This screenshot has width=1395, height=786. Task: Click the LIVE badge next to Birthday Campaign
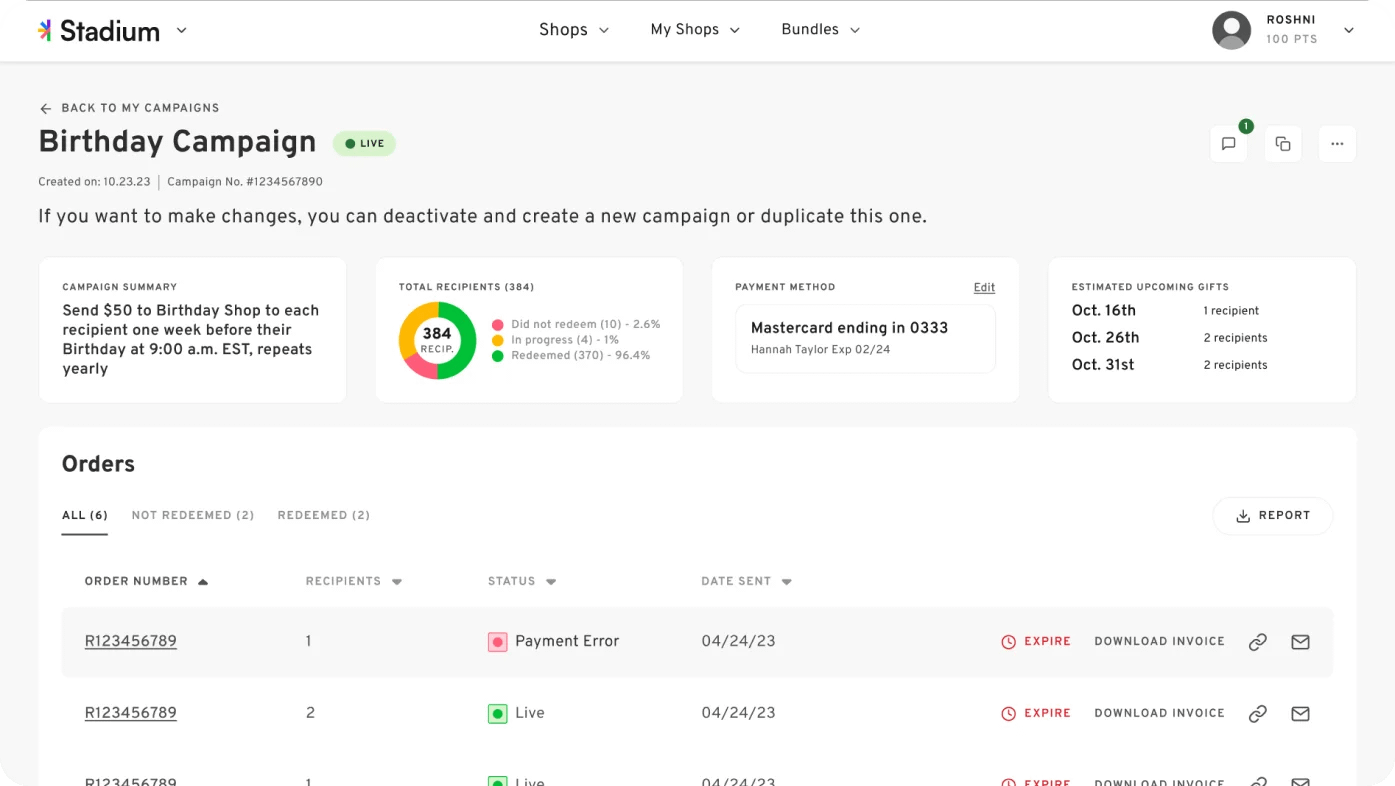coord(364,143)
